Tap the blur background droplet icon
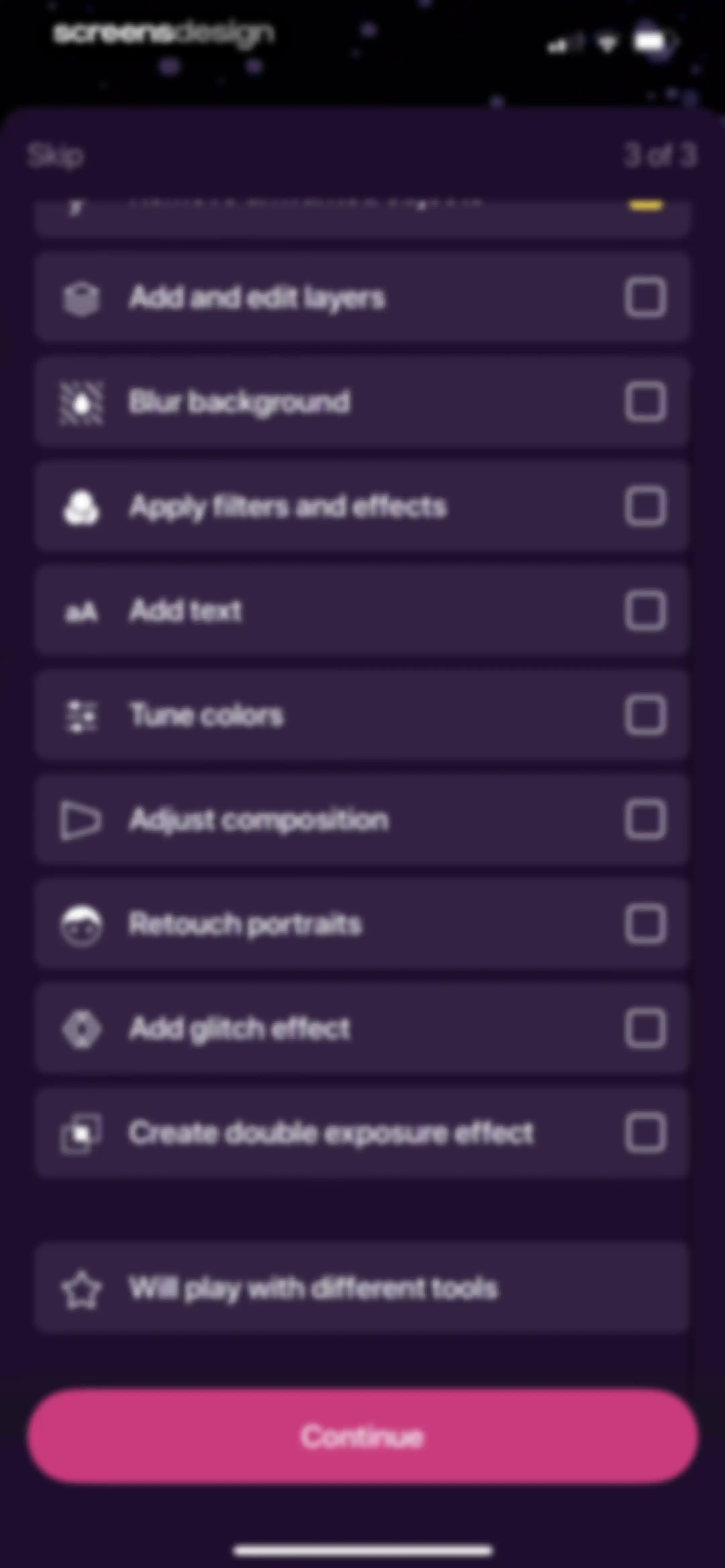The width and height of the screenshot is (725, 1568). [x=81, y=402]
